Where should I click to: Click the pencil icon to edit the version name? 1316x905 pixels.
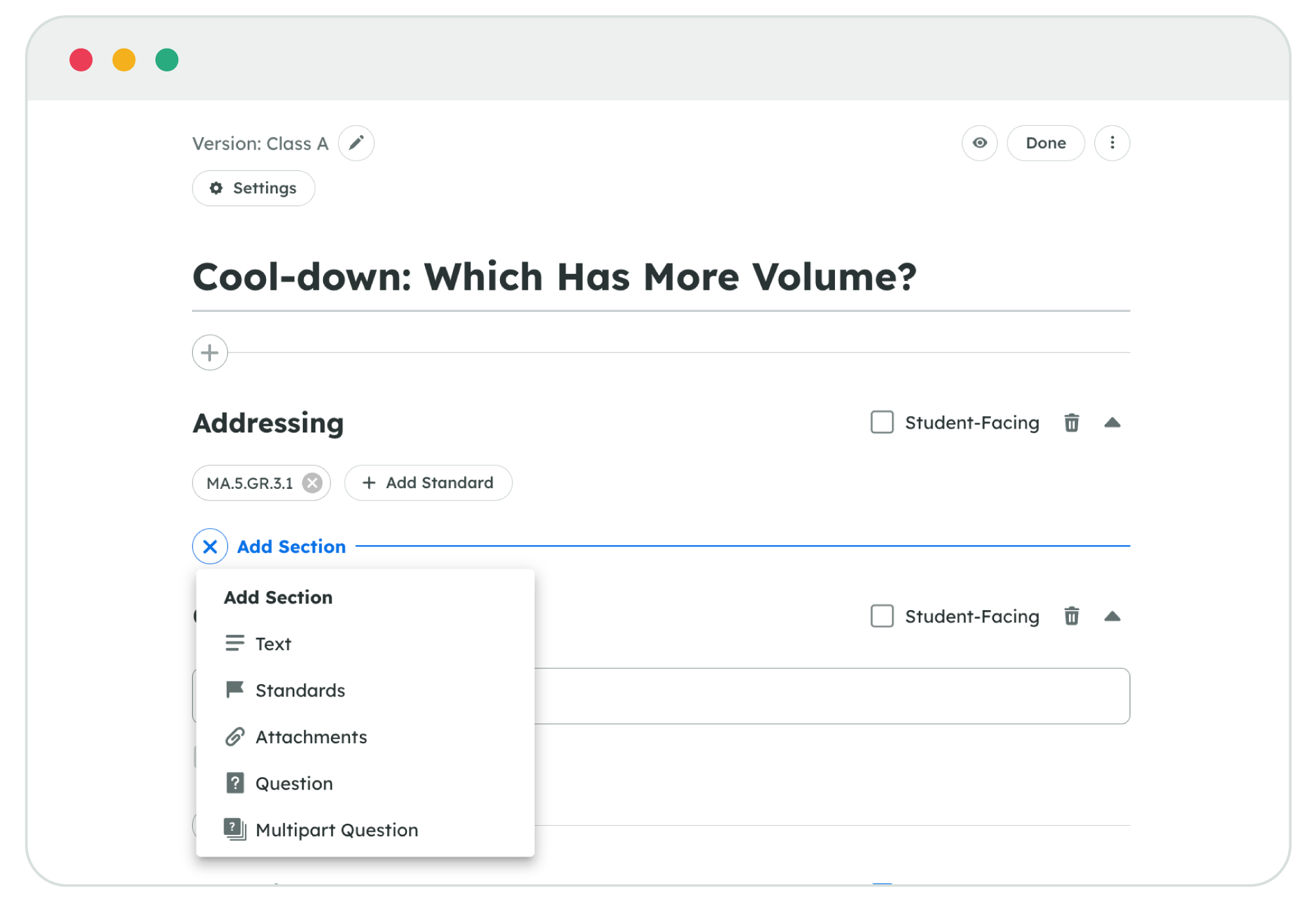pos(356,143)
